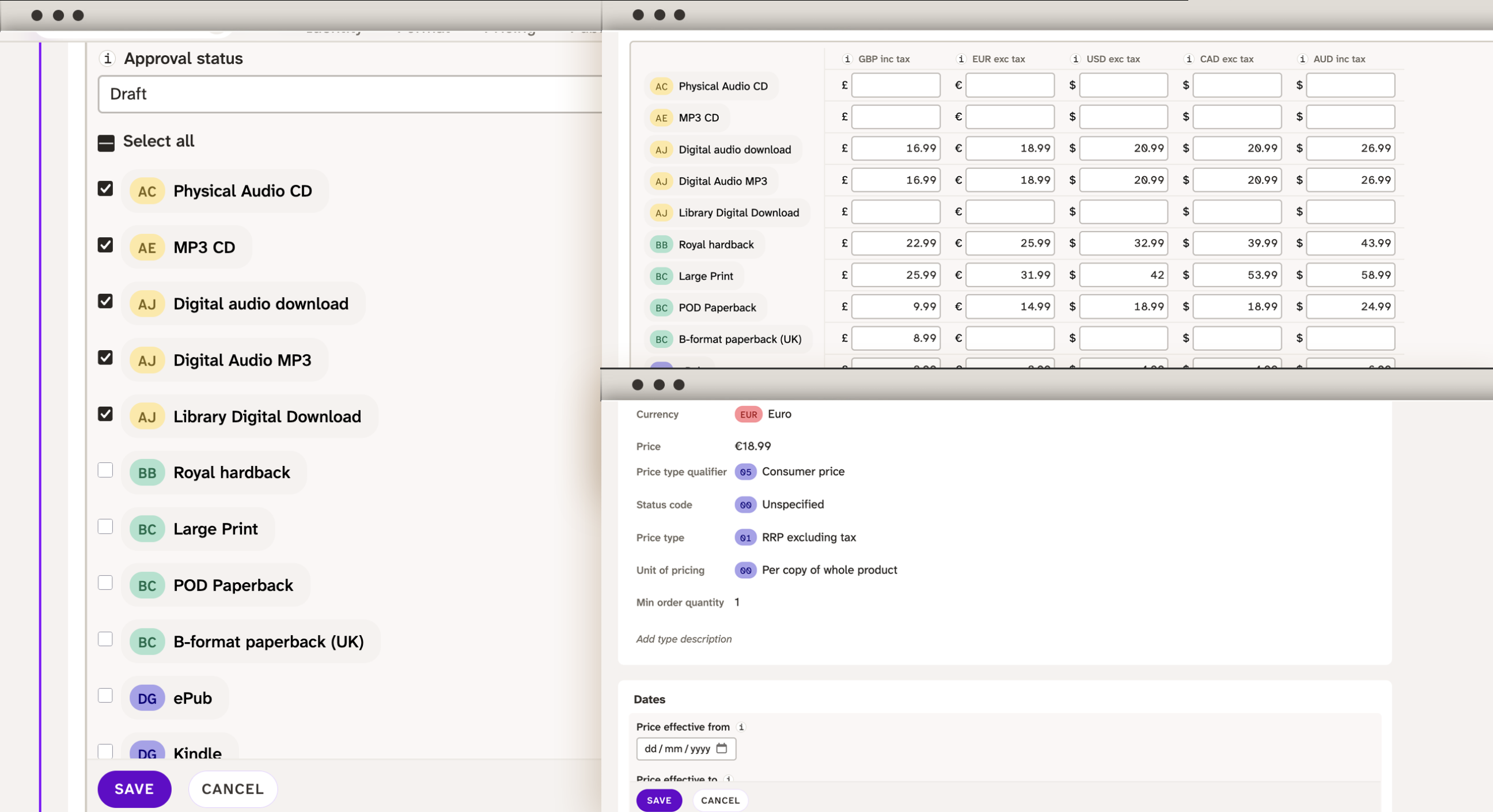
Task: Click the Add type description field
Action: pyautogui.click(x=684, y=639)
